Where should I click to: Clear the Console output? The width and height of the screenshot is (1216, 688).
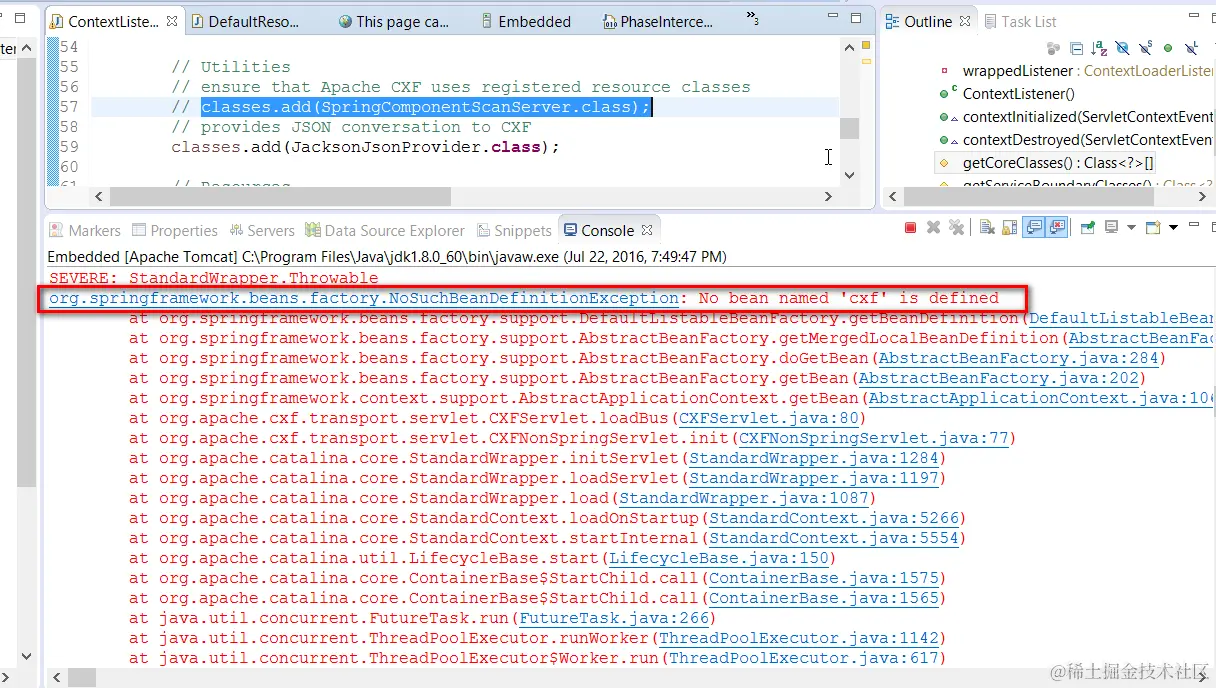987,228
